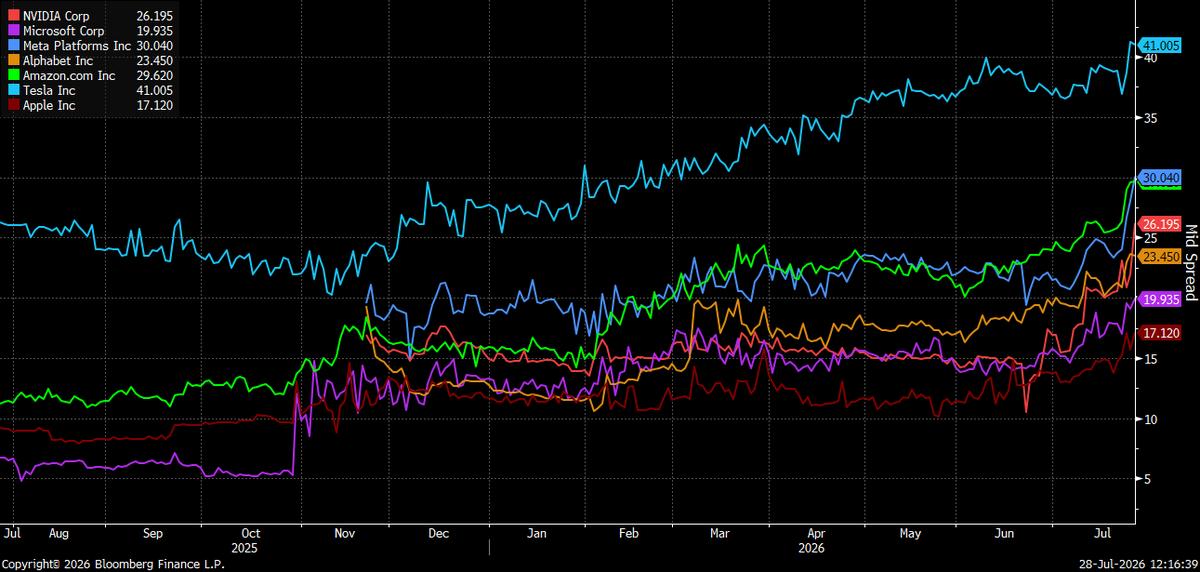
Task: Click the Dec label on time axis
Action: coord(439,534)
